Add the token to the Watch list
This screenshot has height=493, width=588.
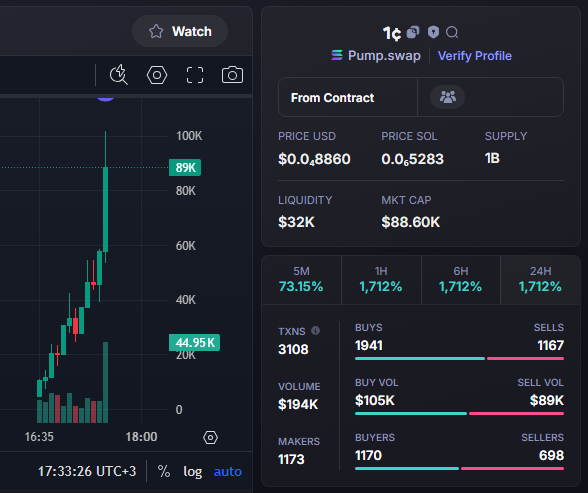[x=180, y=31]
